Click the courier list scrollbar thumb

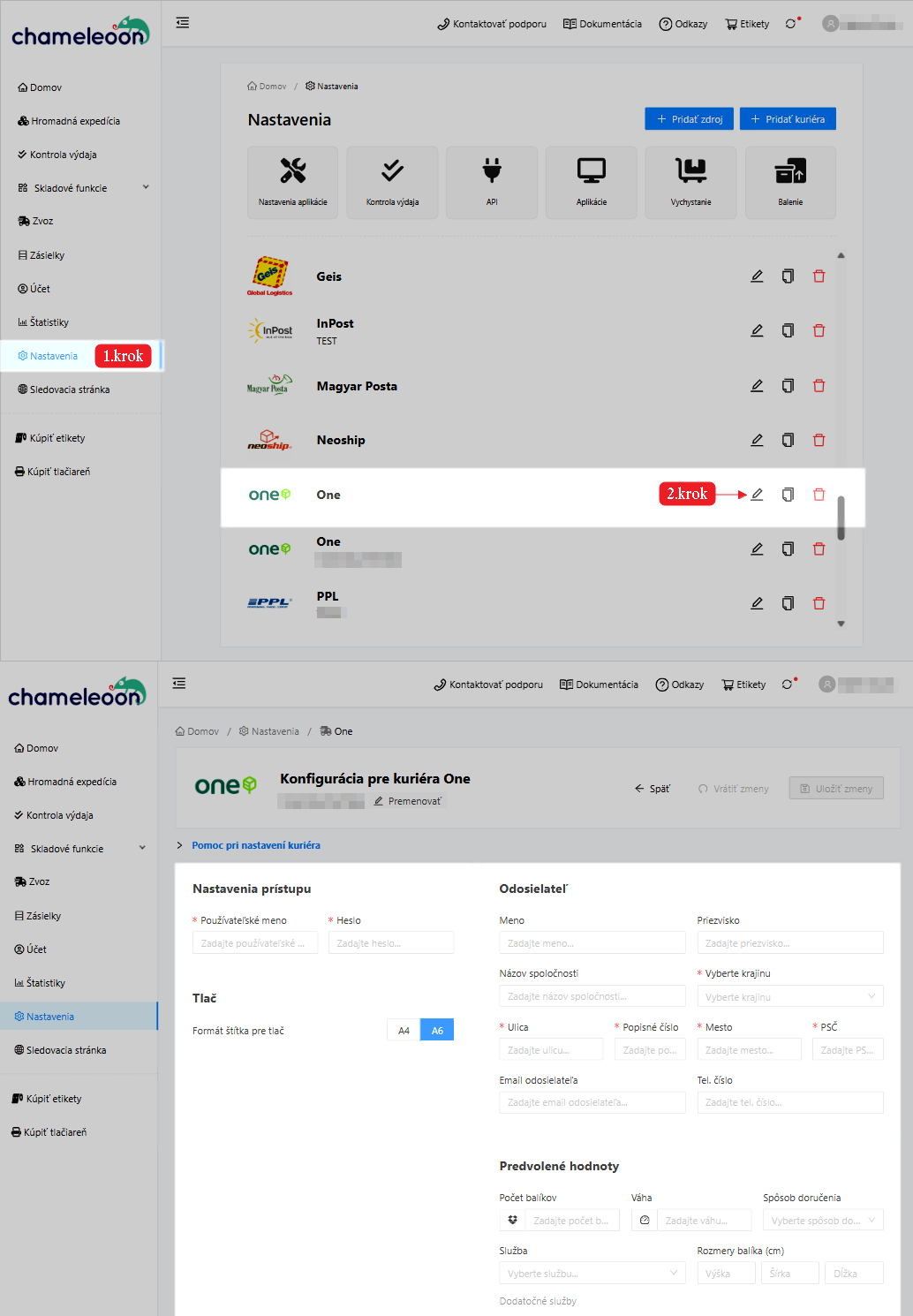coord(841,518)
